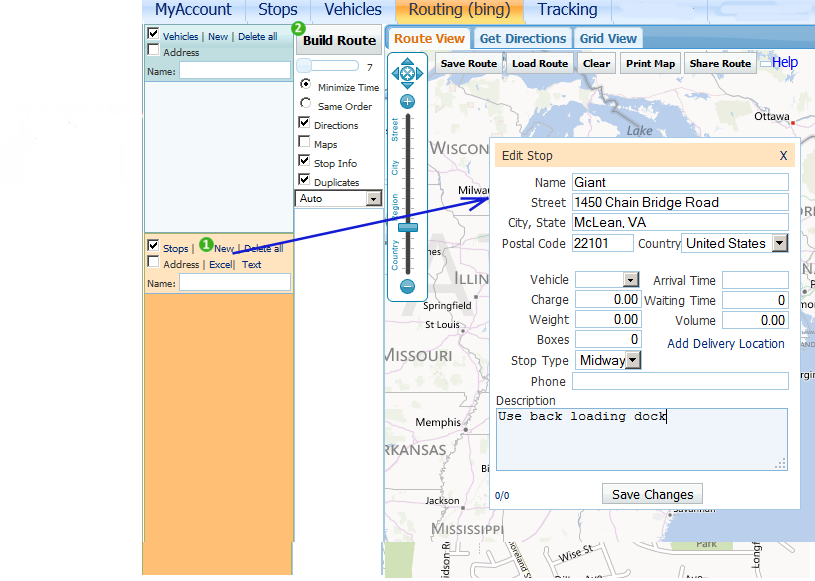Click the center compass icon on the map

[x=408, y=73]
